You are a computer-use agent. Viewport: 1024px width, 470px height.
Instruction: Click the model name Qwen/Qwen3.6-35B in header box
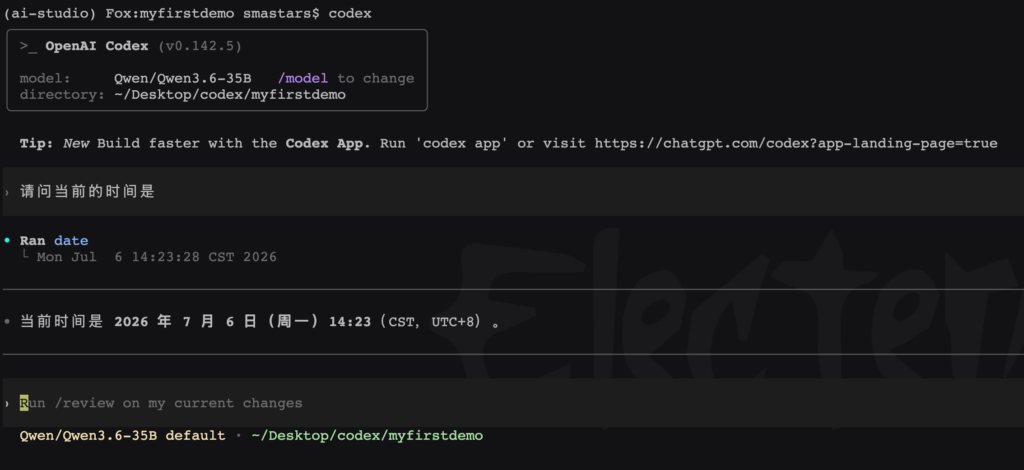point(182,78)
